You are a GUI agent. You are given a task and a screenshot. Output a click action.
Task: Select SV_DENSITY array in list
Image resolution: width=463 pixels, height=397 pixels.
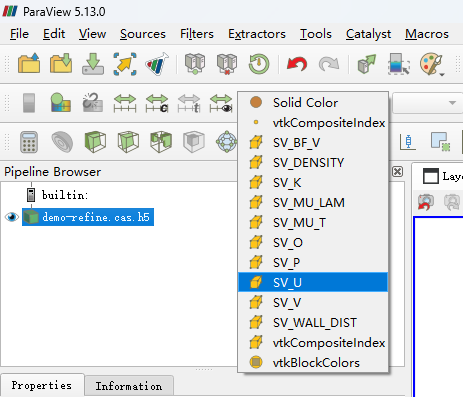[x=313, y=162]
